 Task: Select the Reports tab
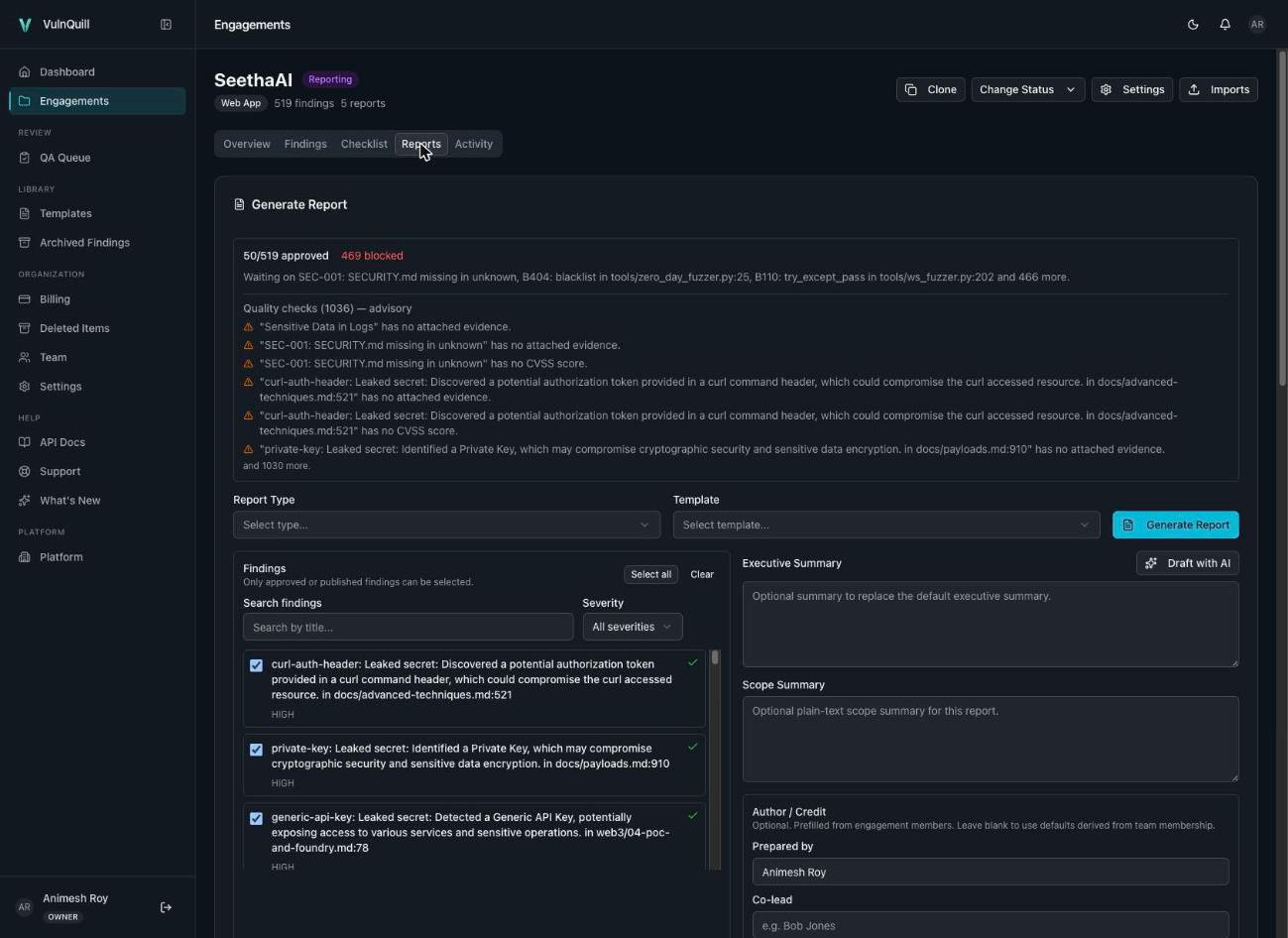coord(421,144)
